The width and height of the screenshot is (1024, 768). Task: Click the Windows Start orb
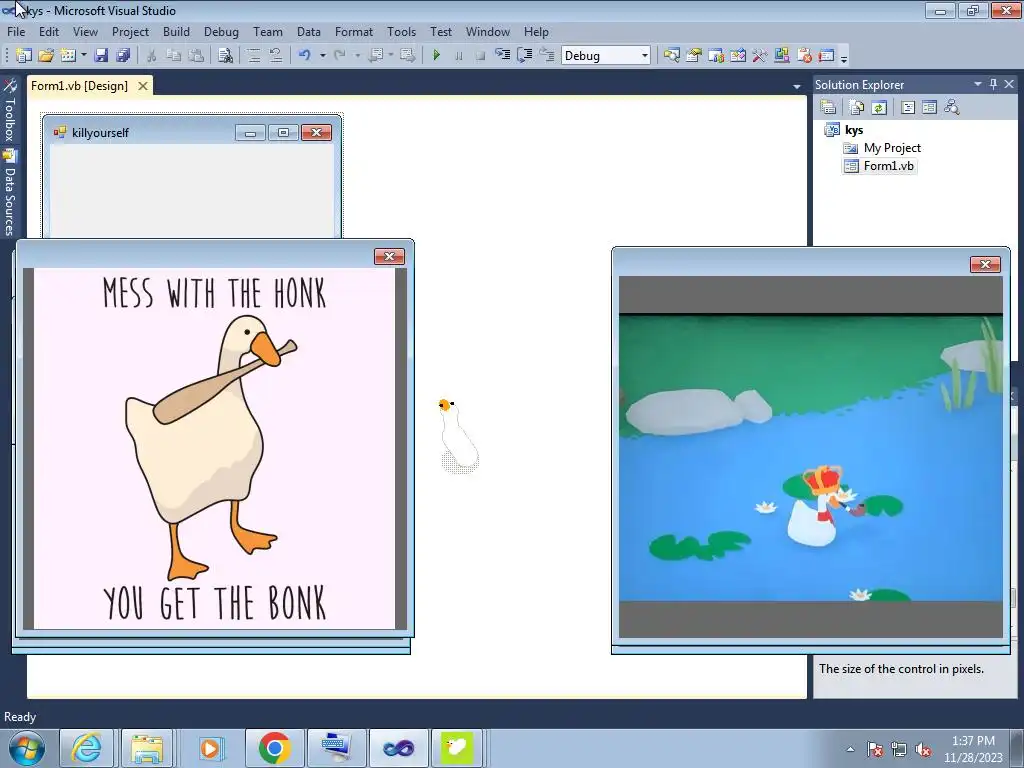tap(25, 748)
